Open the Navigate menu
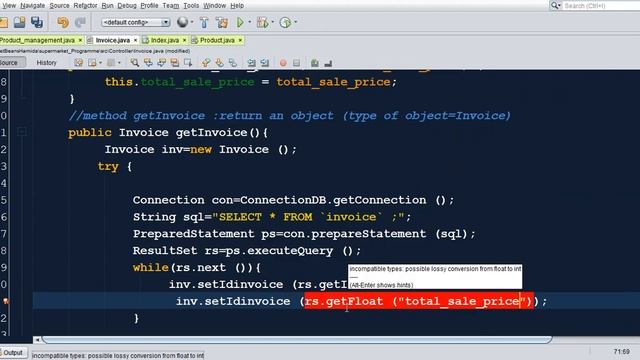 [x=33, y=6]
